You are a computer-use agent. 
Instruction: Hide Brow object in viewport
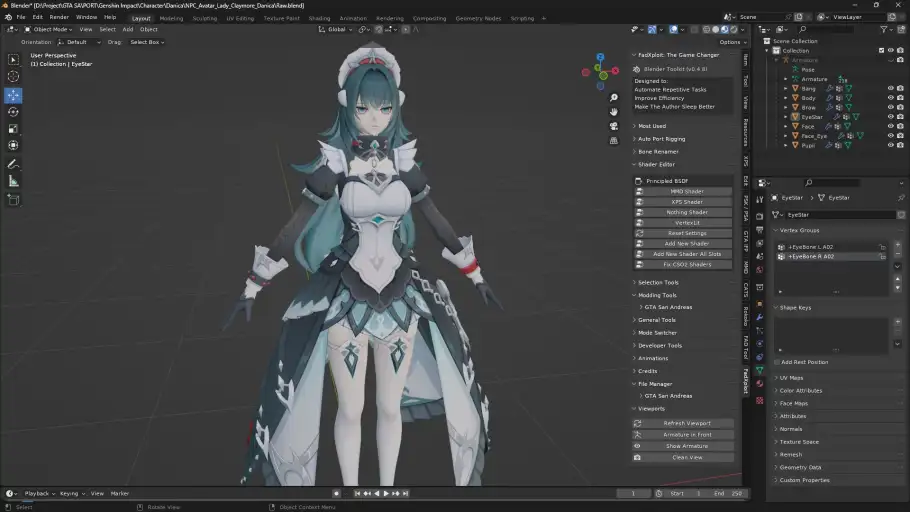click(891, 107)
